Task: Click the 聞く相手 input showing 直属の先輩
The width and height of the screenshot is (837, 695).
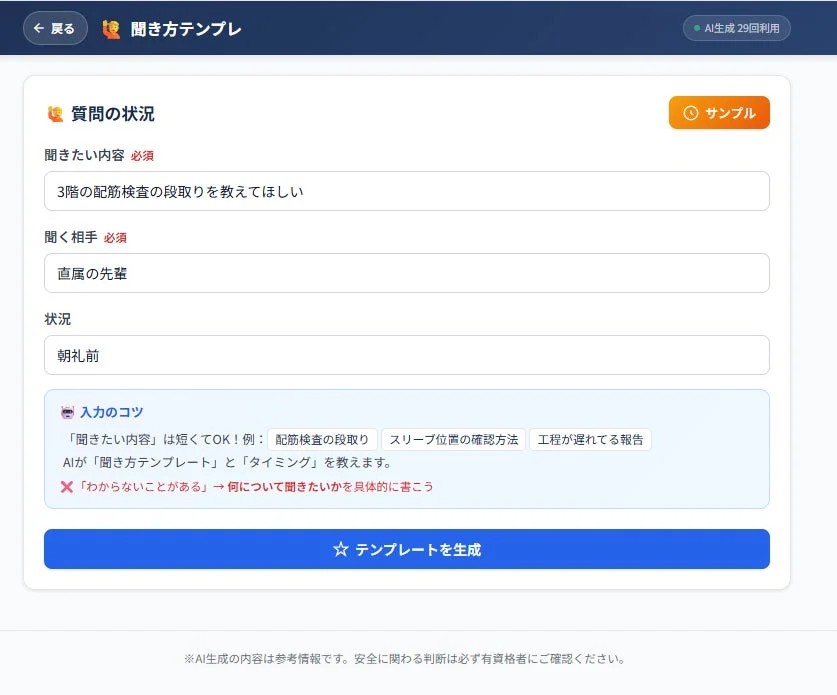Action: click(x=405, y=272)
